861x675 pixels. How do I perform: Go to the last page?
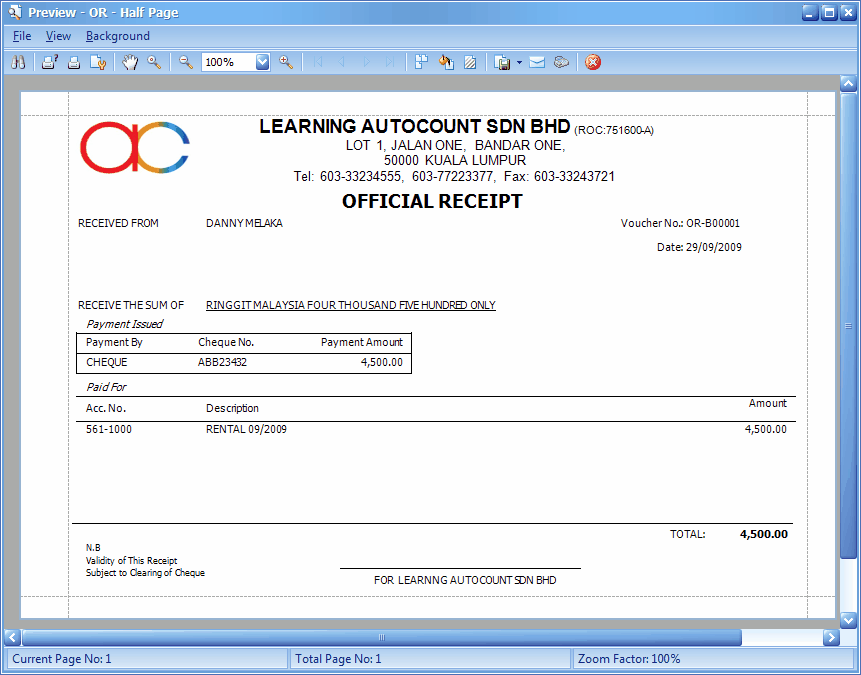pos(390,62)
